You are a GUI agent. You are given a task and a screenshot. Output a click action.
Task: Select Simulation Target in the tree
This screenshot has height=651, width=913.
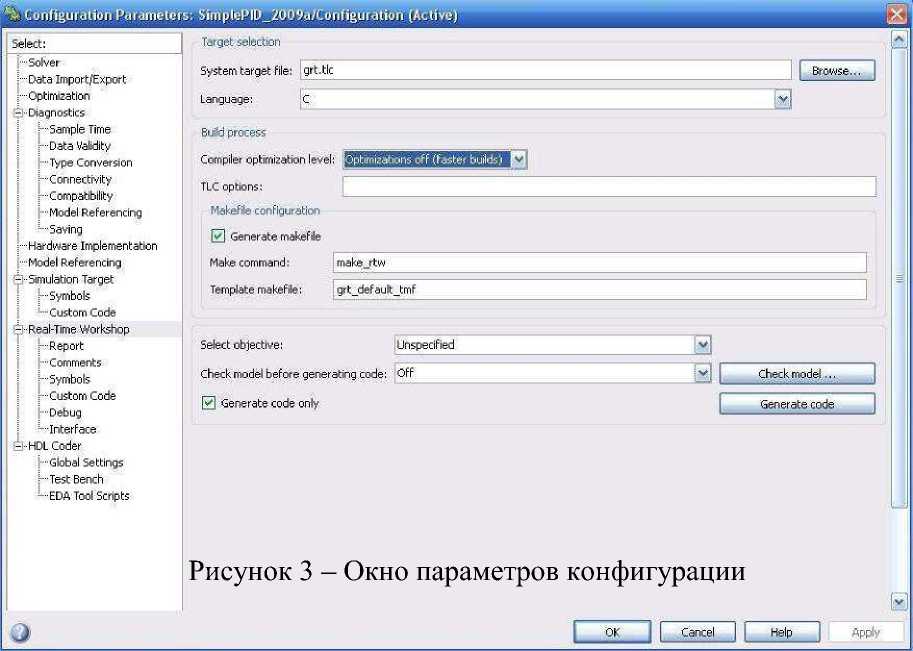[x=71, y=279]
